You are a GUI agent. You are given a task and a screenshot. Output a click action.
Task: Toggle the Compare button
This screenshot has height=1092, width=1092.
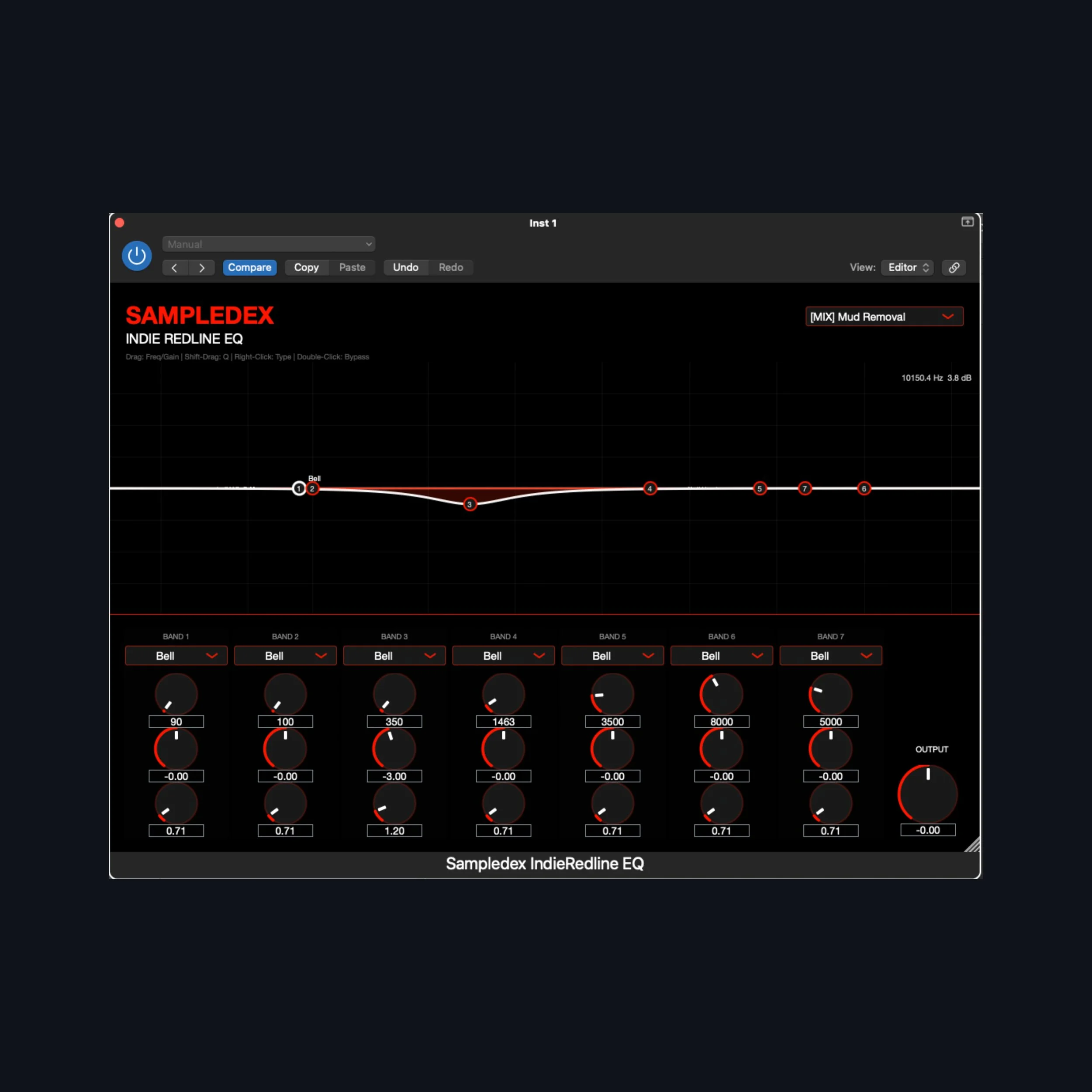(x=250, y=267)
